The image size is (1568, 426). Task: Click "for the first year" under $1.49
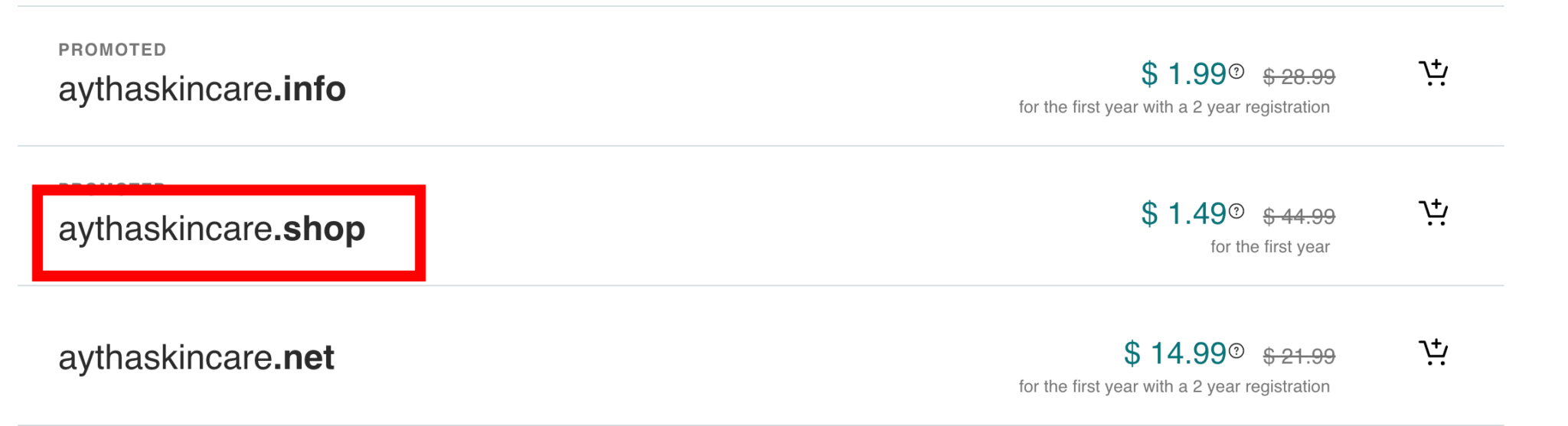1269,247
